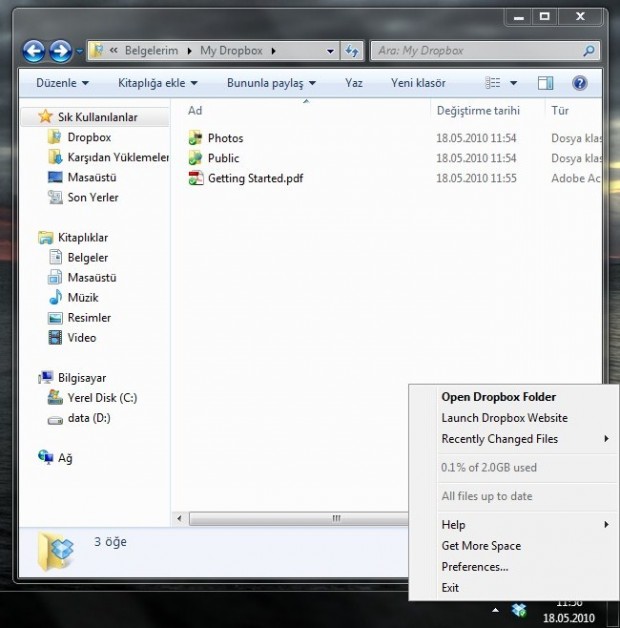The height and width of the screenshot is (628, 620).
Task: Click the Kitaplıklar library icon
Action: tap(45, 238)
